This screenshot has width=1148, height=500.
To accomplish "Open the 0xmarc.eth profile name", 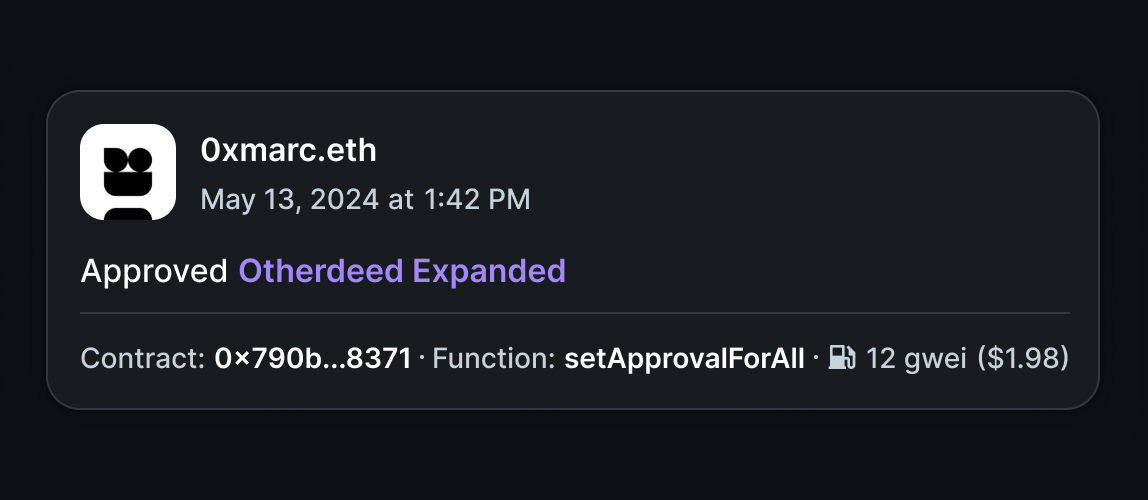I will [288, 151].
